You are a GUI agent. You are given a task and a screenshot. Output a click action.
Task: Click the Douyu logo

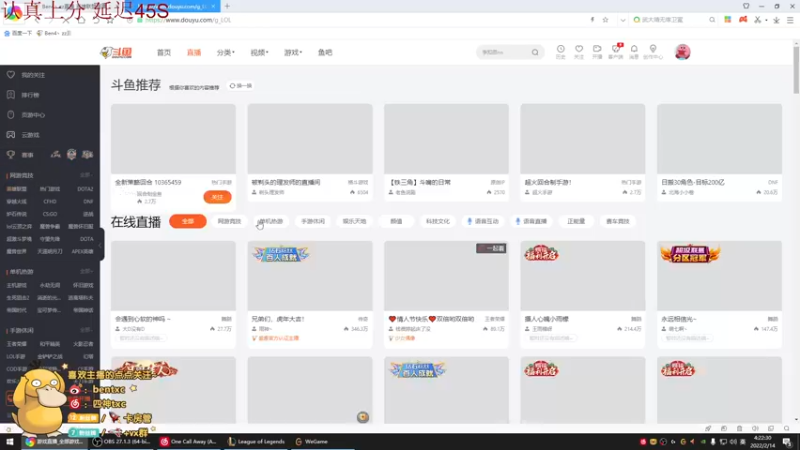pyautogui.click(x=116, y=53)
